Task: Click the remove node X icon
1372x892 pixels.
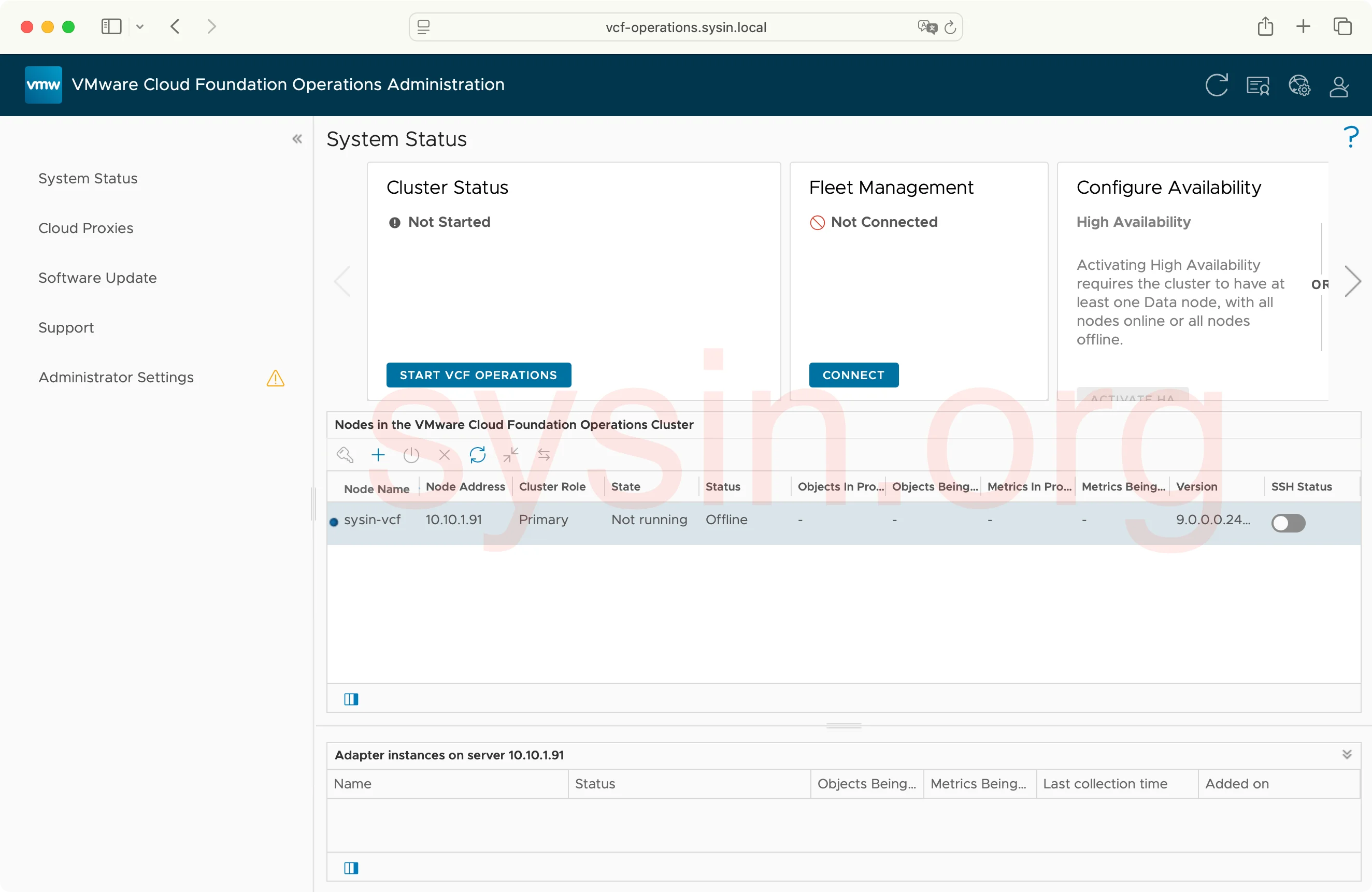Action: coord(445,455)
